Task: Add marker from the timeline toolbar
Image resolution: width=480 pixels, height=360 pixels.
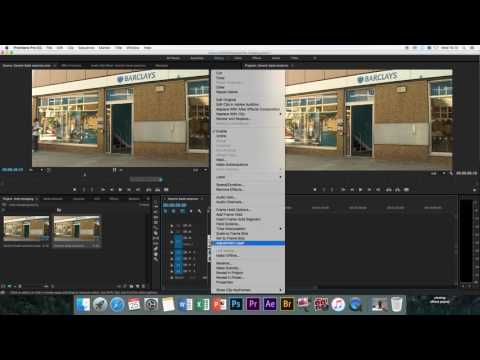Action: [191, 211]
